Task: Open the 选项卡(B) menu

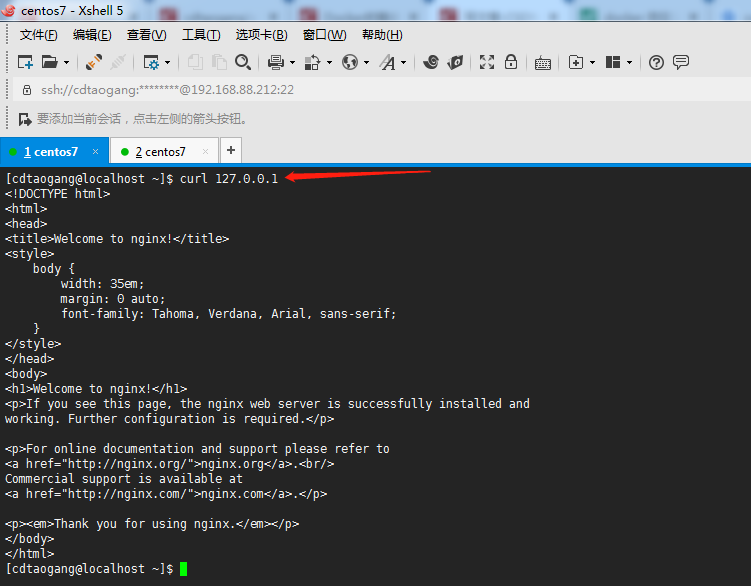Action: tap(262, 35)
